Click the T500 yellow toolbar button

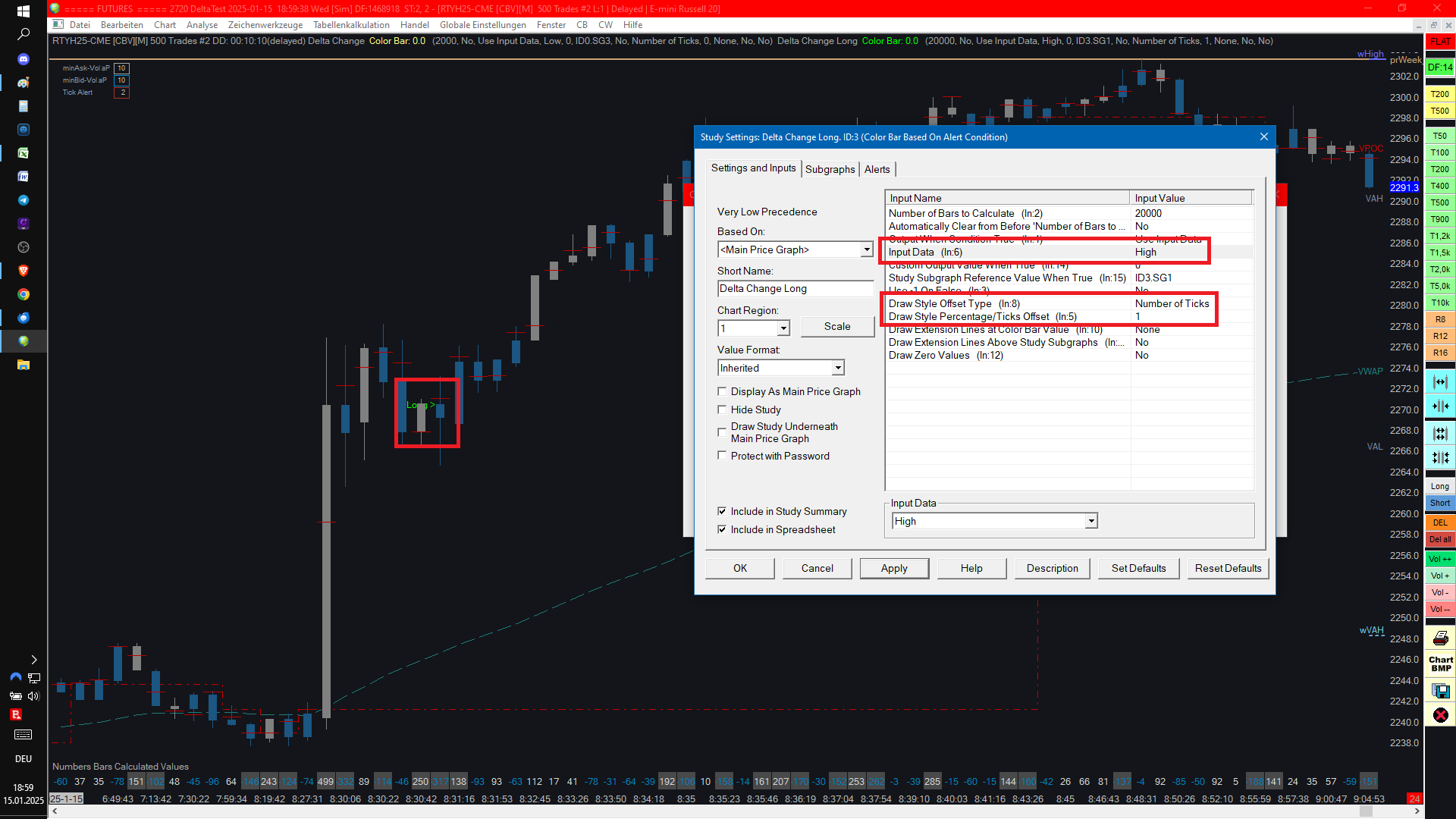point(1439,111)
